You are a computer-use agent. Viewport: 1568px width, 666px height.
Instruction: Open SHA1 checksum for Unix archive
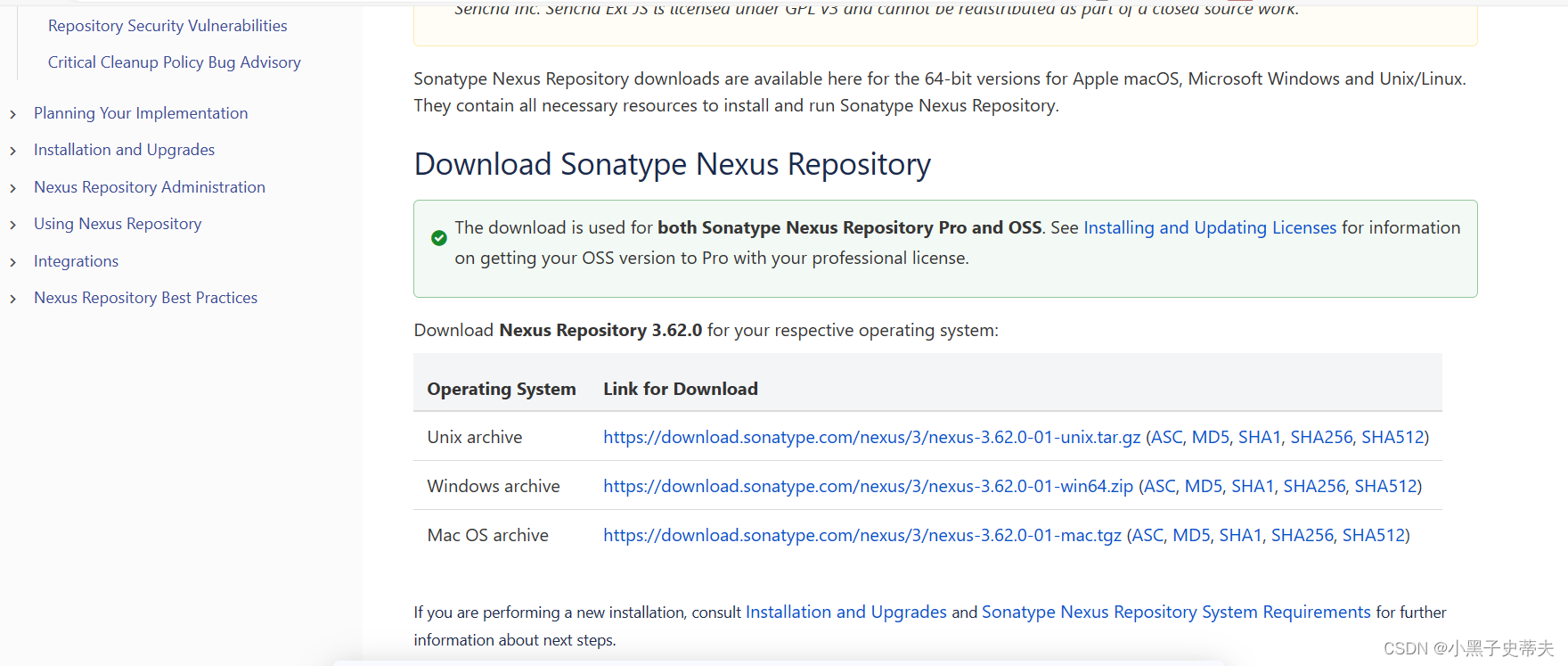coord(1260,437)
